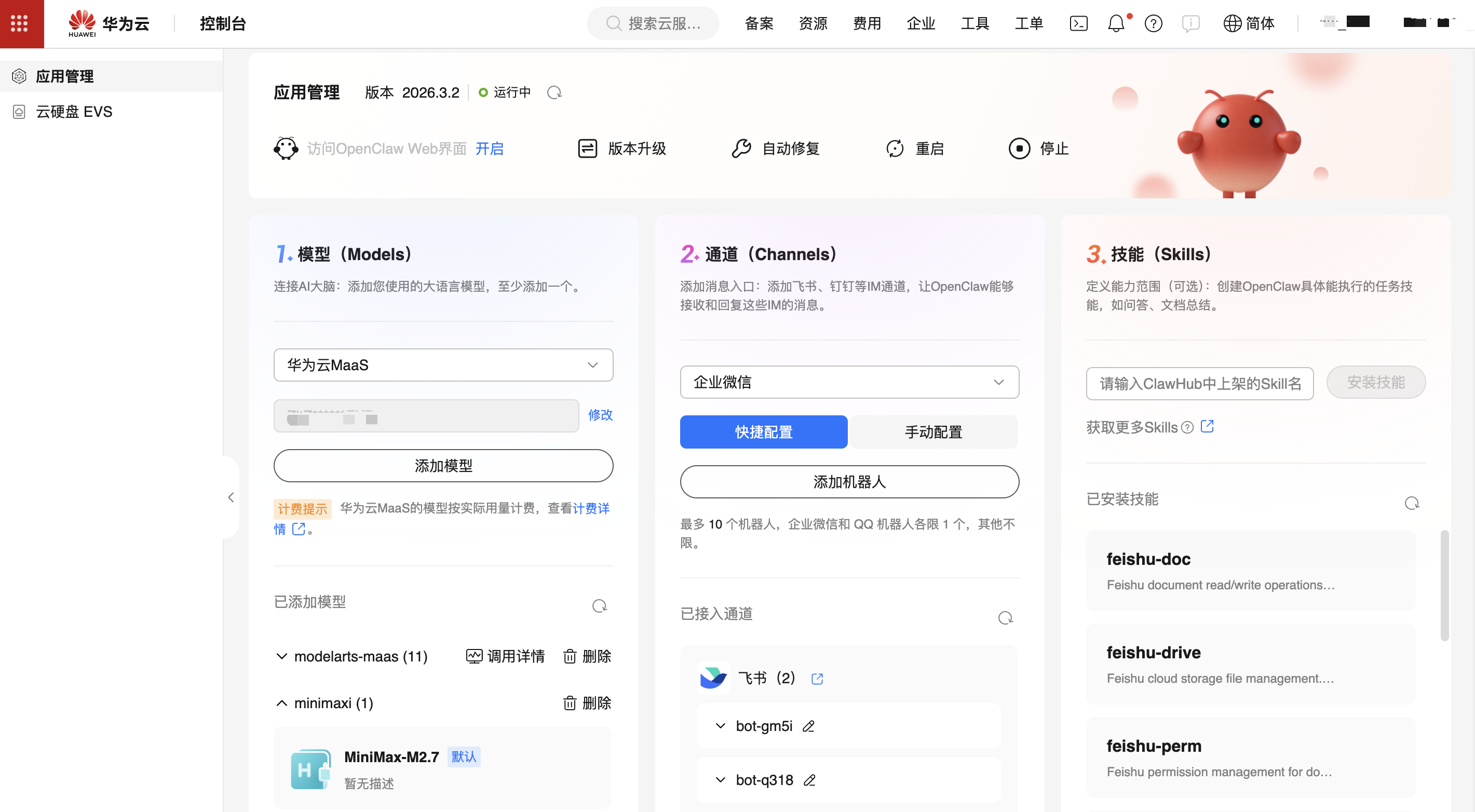Focus the ClawHub Skill name input

1200,383
